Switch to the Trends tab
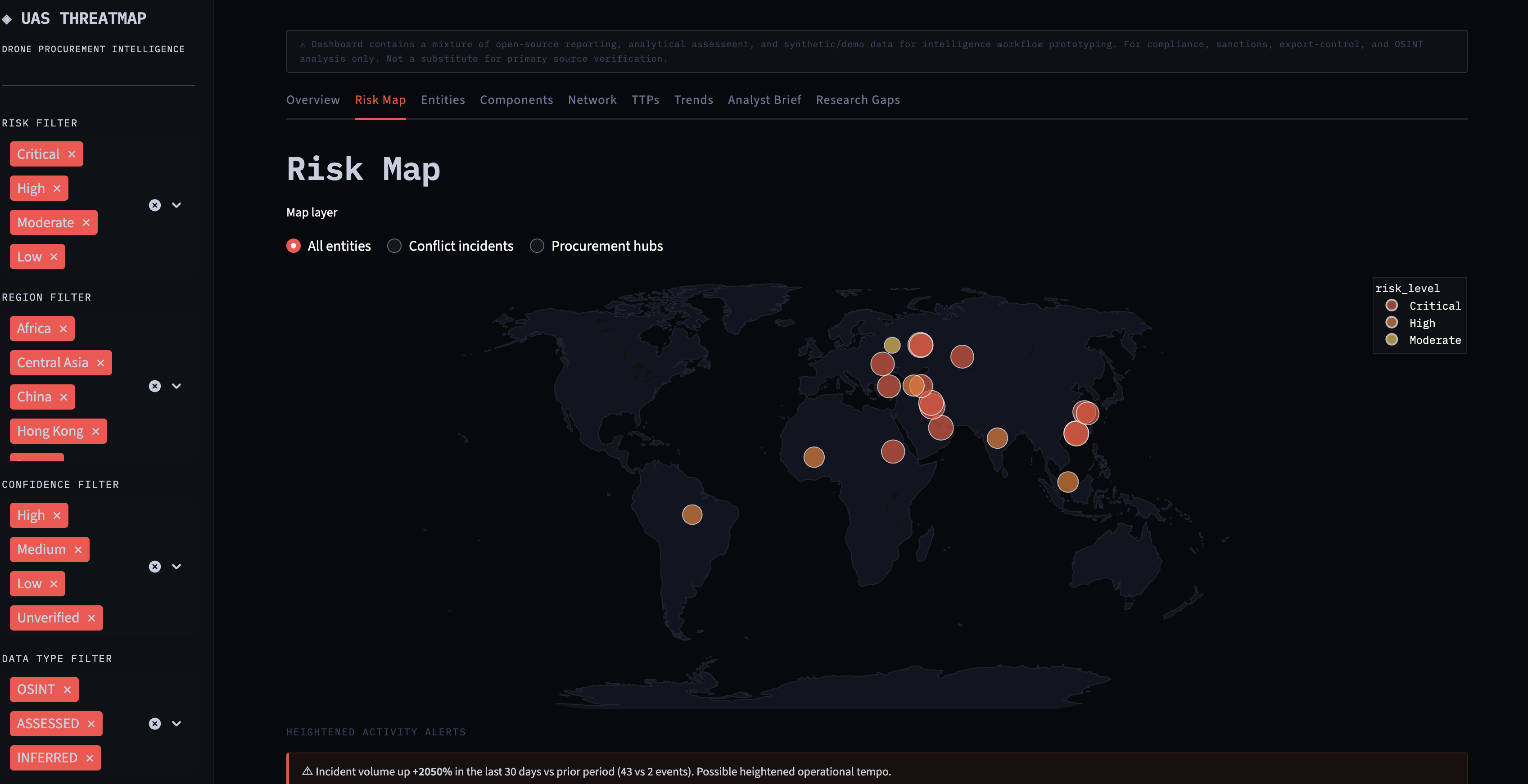Viewport: 1528px width, 784px height. pyautogui.click(x=694, y=100)
